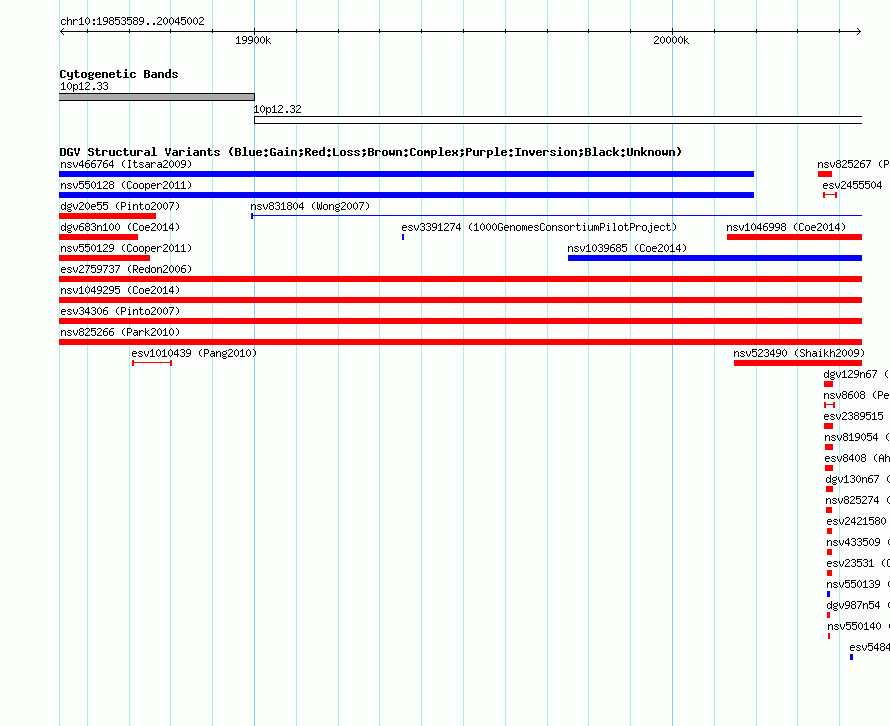Select the nsv550128 (Cooper2011) gain bar
Image resolution: width=890 pixels, height=726 pixels.
coord(406,195)
